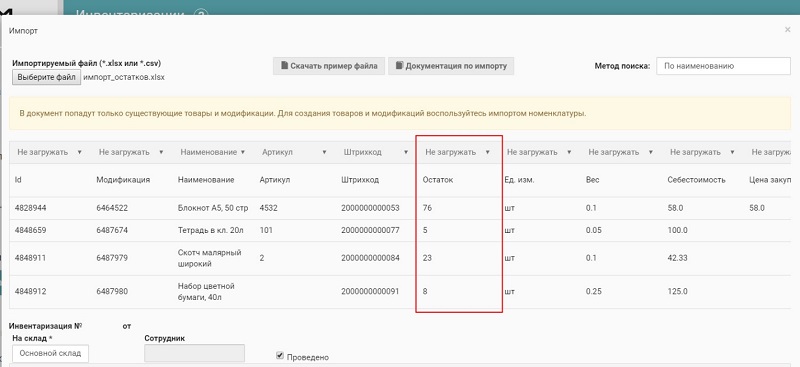800x367 pixels.
Task: Click barcode 2000000000084
Action: [x=370, y=258]
